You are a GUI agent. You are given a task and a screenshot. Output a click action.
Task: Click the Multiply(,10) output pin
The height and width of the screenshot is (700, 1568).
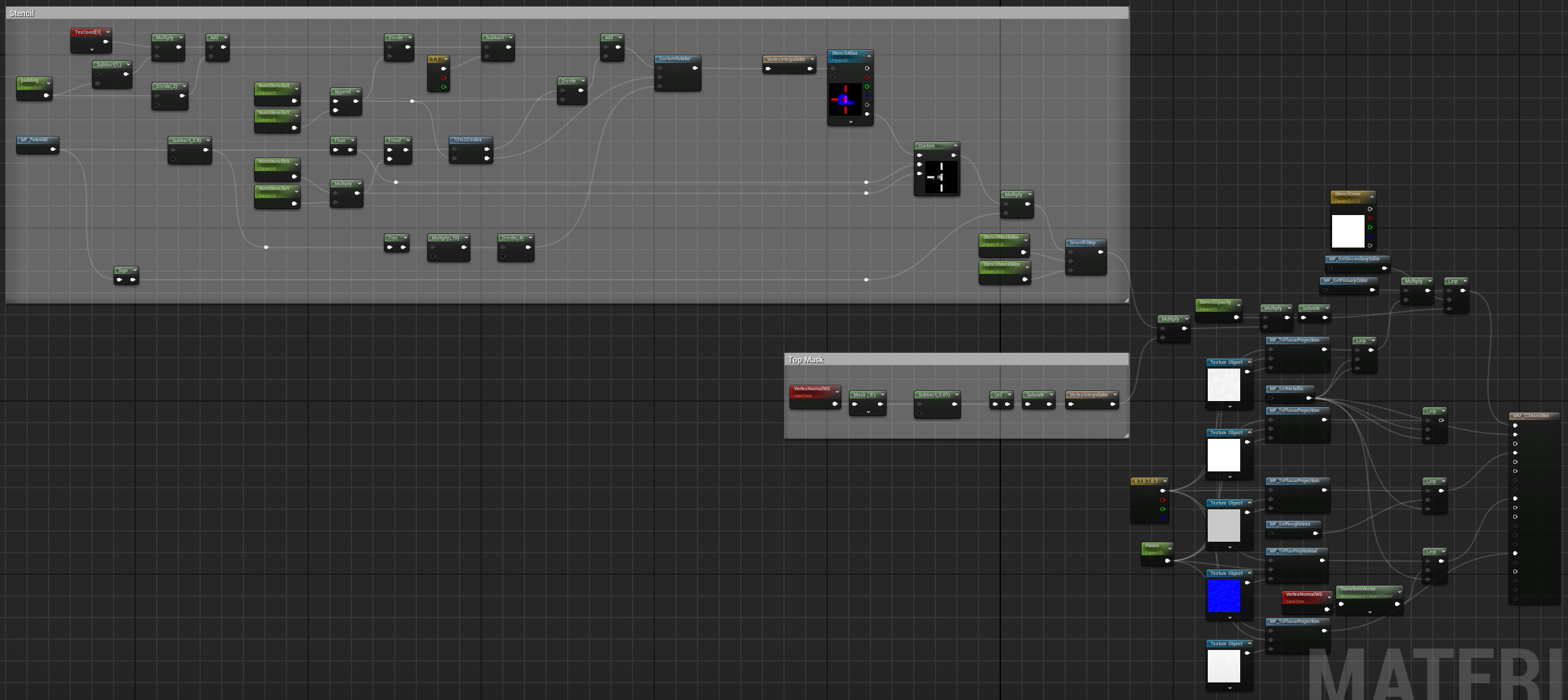(464, 248)
